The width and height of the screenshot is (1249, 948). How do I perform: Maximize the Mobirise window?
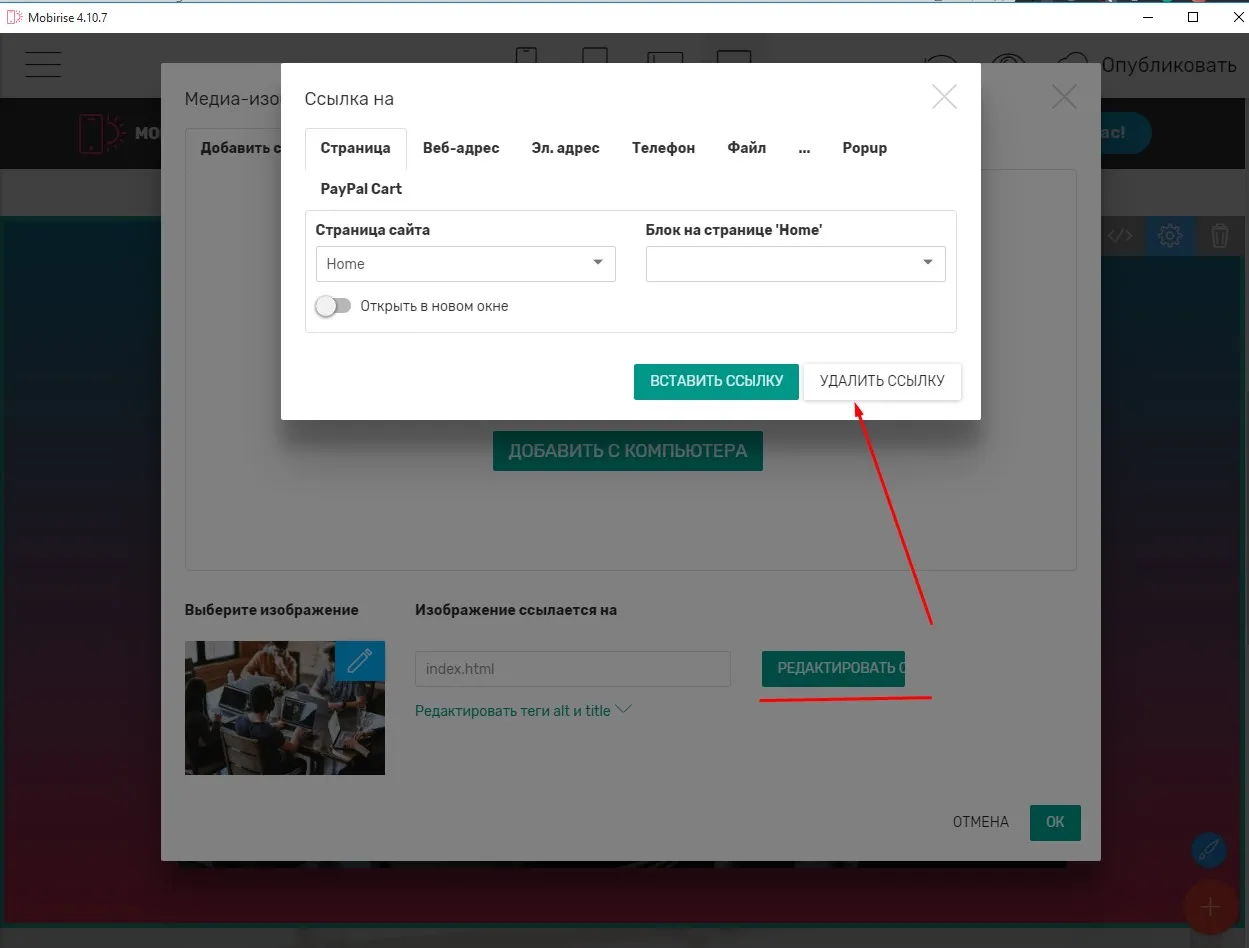[1192, 17]
